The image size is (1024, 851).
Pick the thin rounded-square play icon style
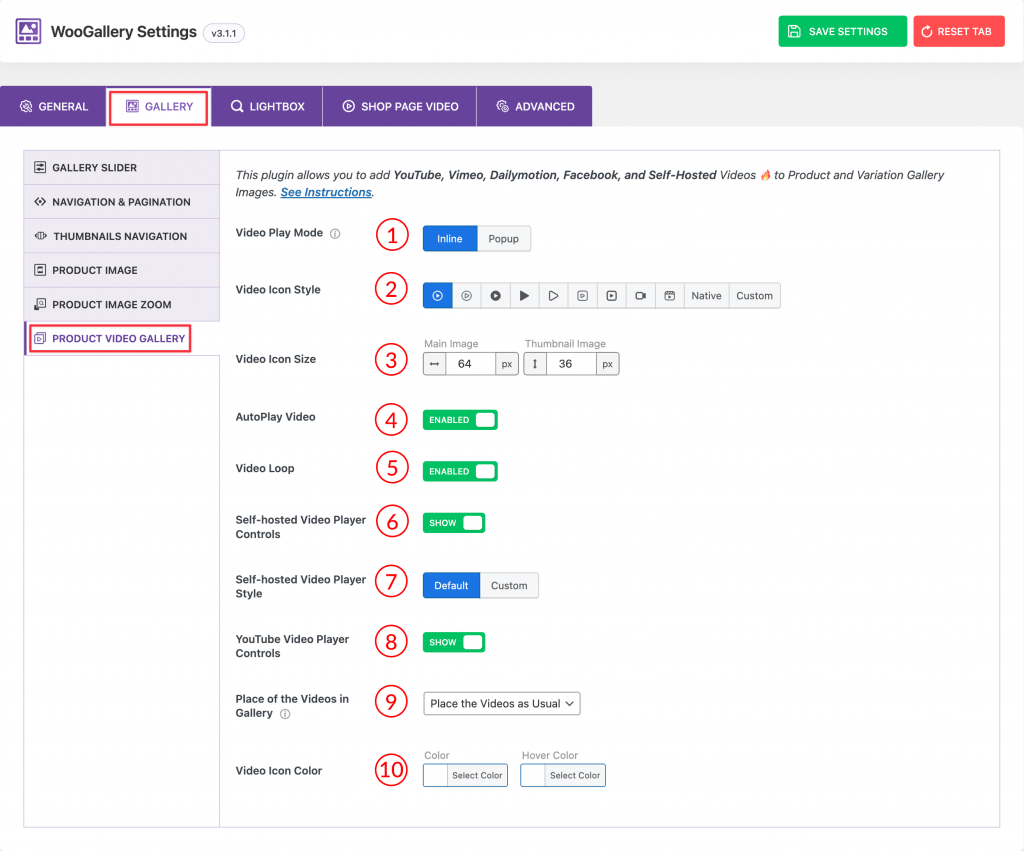(x=583, y=296)
